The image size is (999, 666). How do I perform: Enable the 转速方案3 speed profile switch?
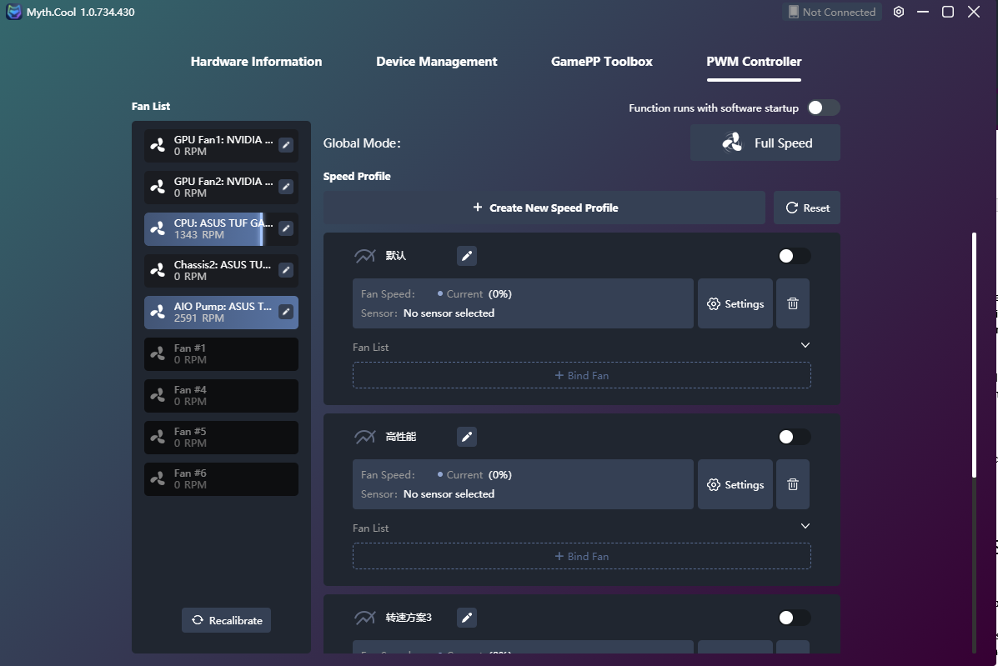(x=794, y=618)
